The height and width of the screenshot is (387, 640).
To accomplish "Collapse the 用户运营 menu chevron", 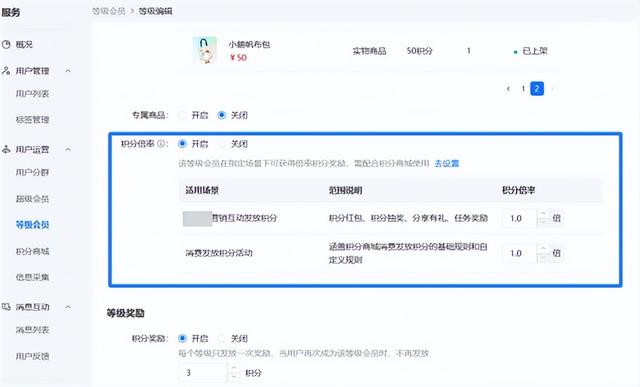I will 68,150.
